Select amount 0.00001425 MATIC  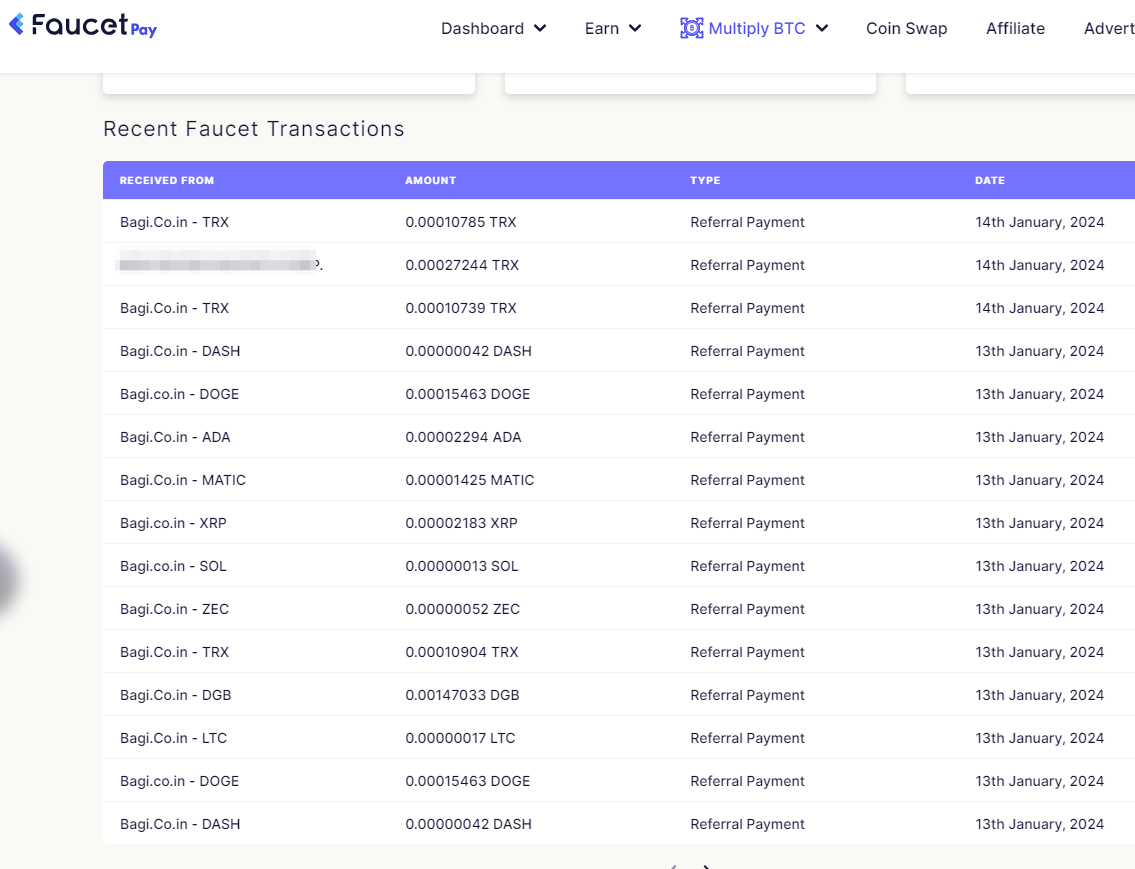click(469, 480)
